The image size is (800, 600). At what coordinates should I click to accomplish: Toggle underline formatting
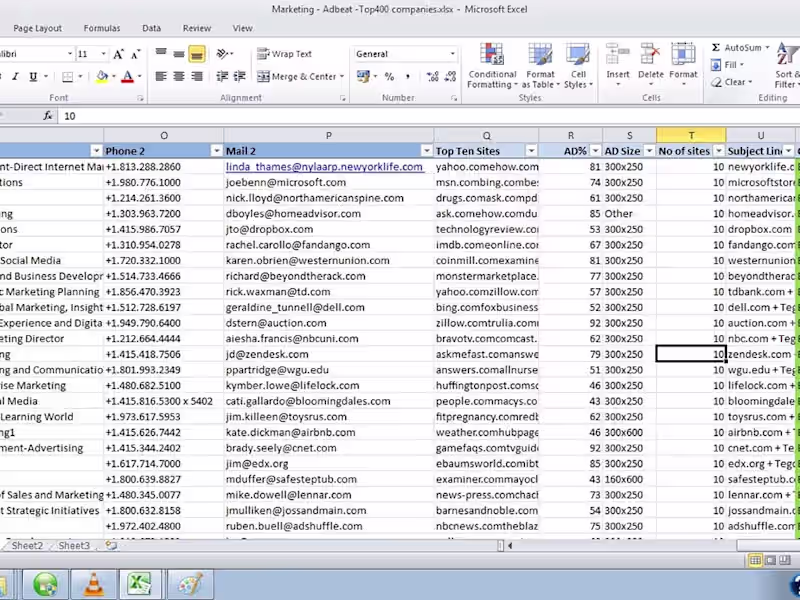(32, 76)
